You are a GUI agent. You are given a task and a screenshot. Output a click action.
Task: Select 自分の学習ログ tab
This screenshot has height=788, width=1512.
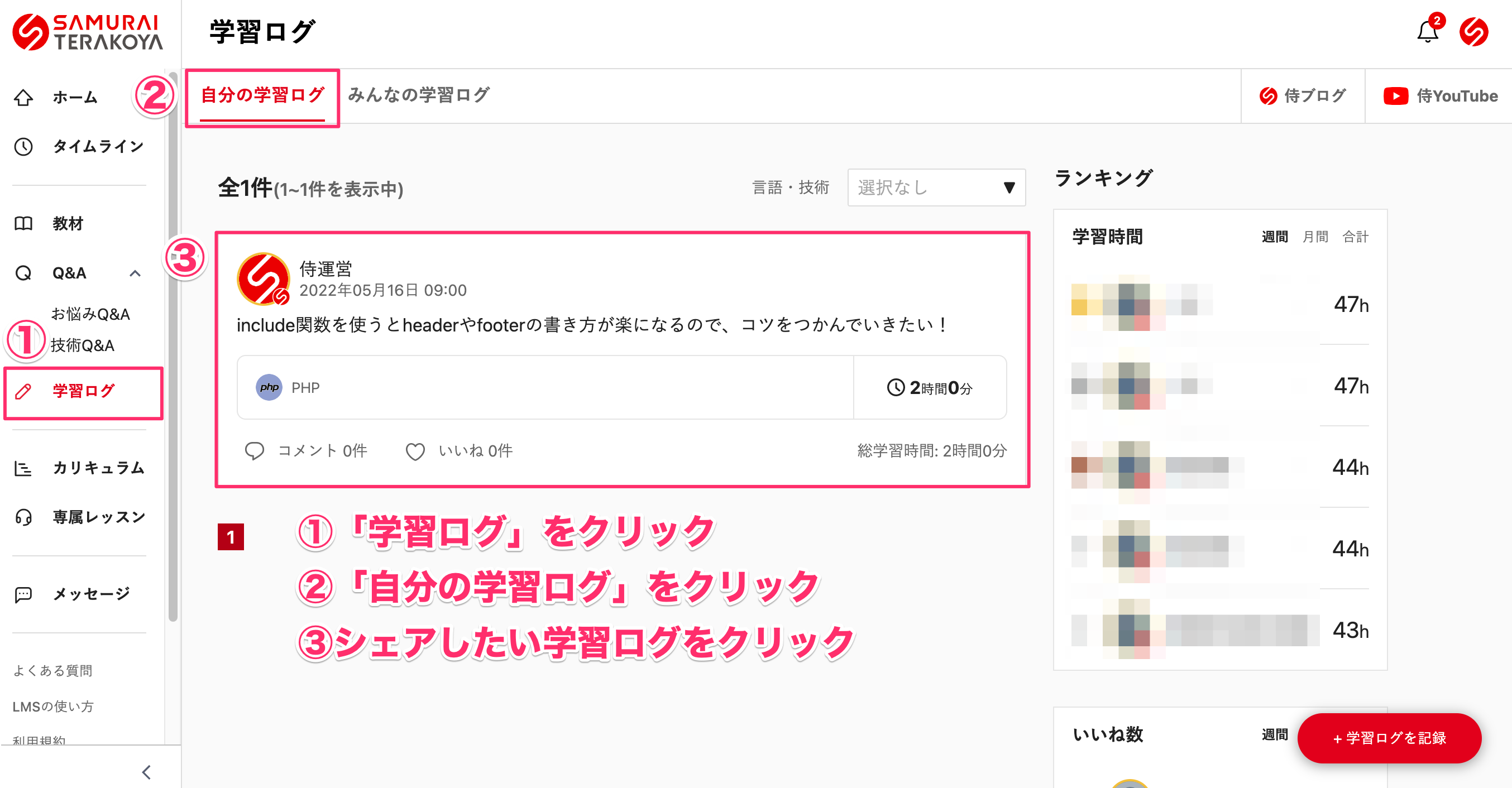point(262,95)
